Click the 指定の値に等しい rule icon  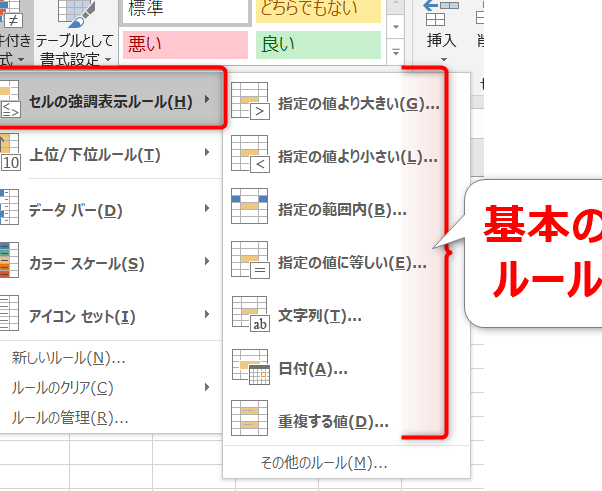click(x=250, y=262)
